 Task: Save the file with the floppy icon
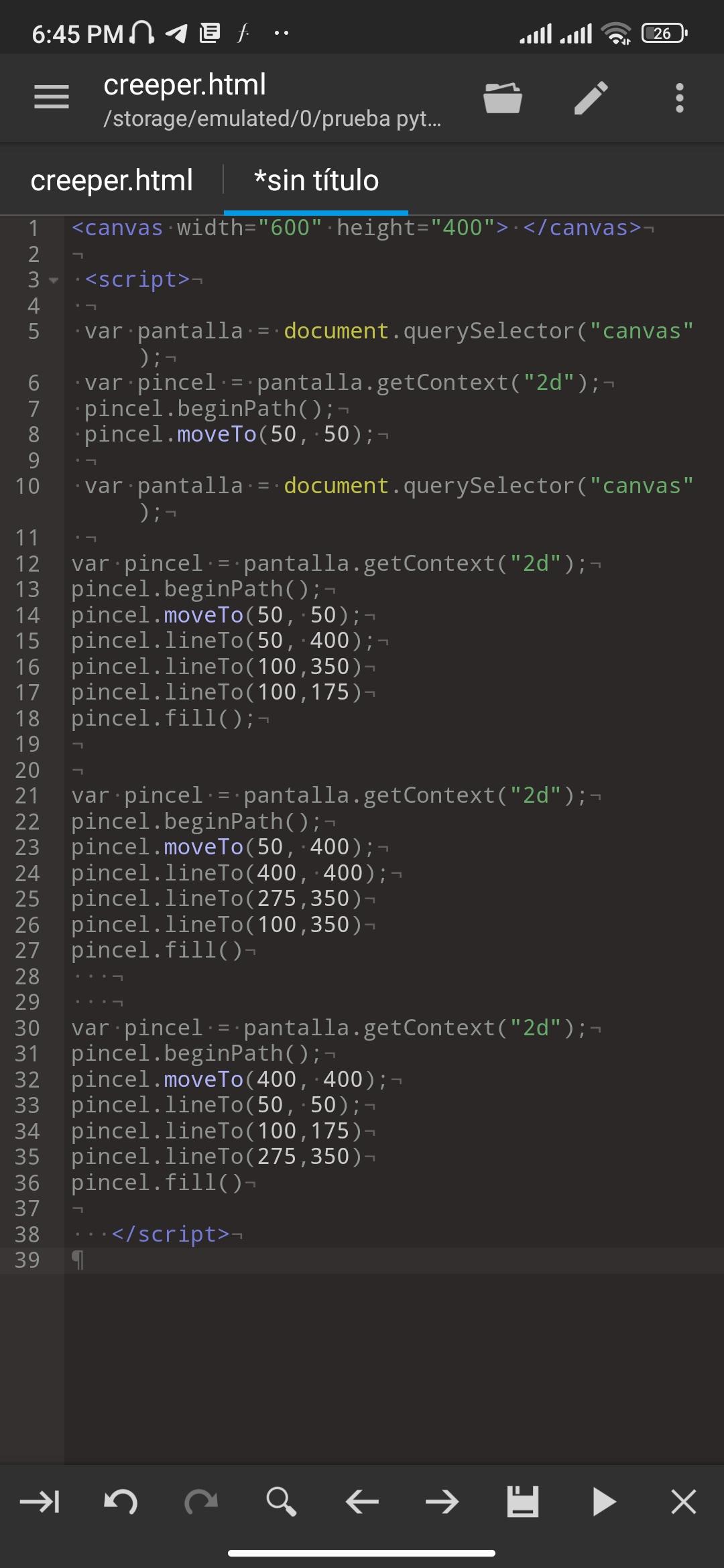coord(523,1502)
